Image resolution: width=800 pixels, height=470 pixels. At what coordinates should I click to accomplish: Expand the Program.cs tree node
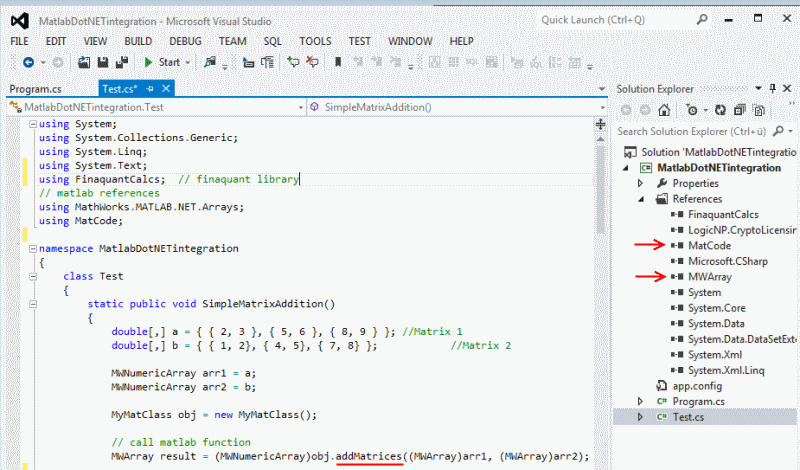[640, 402]
